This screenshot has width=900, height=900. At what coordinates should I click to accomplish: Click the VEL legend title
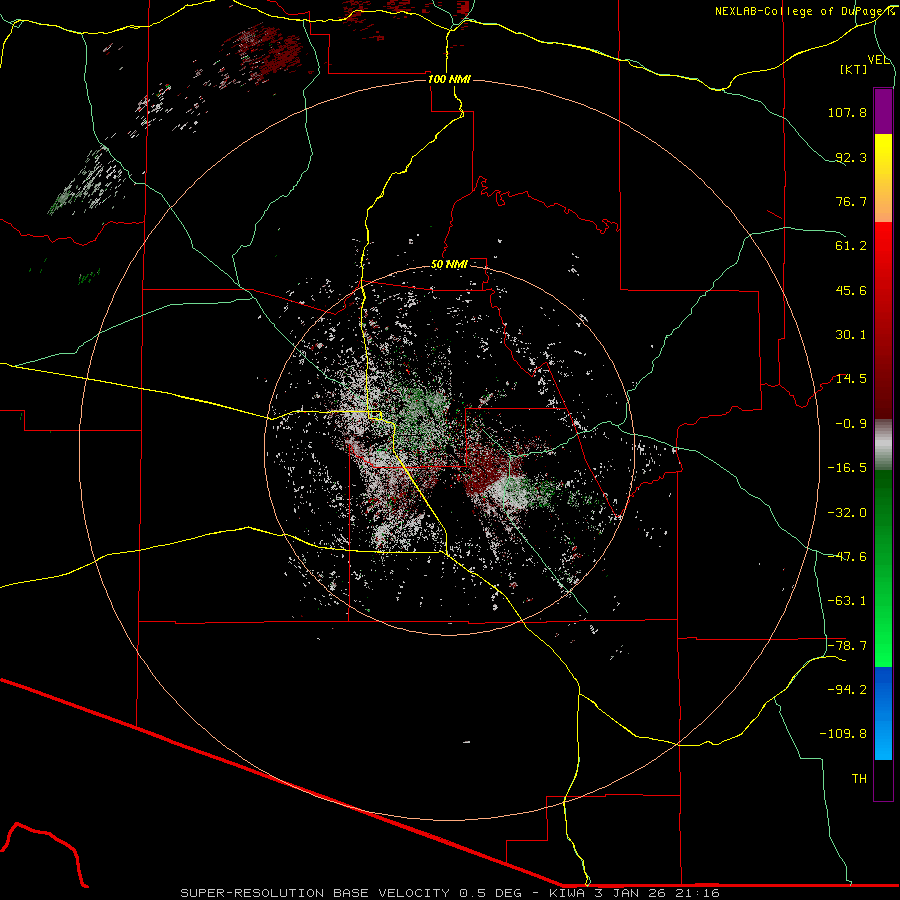pos(878,60)
